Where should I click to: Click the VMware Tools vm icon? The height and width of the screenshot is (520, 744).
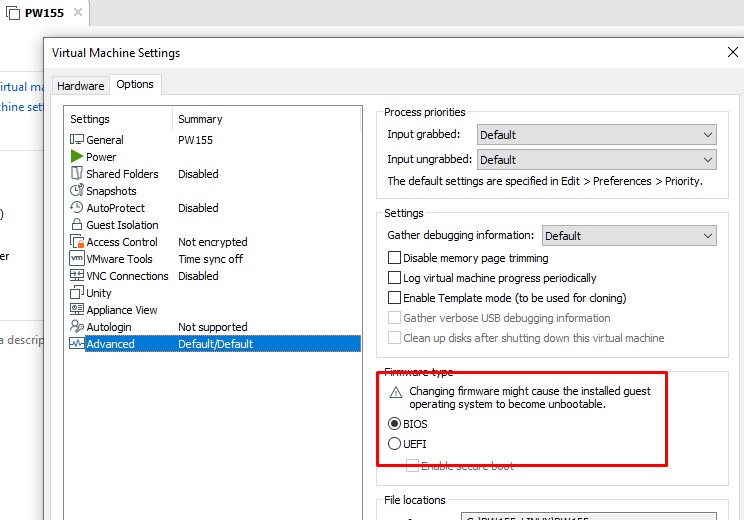(76, 258)
